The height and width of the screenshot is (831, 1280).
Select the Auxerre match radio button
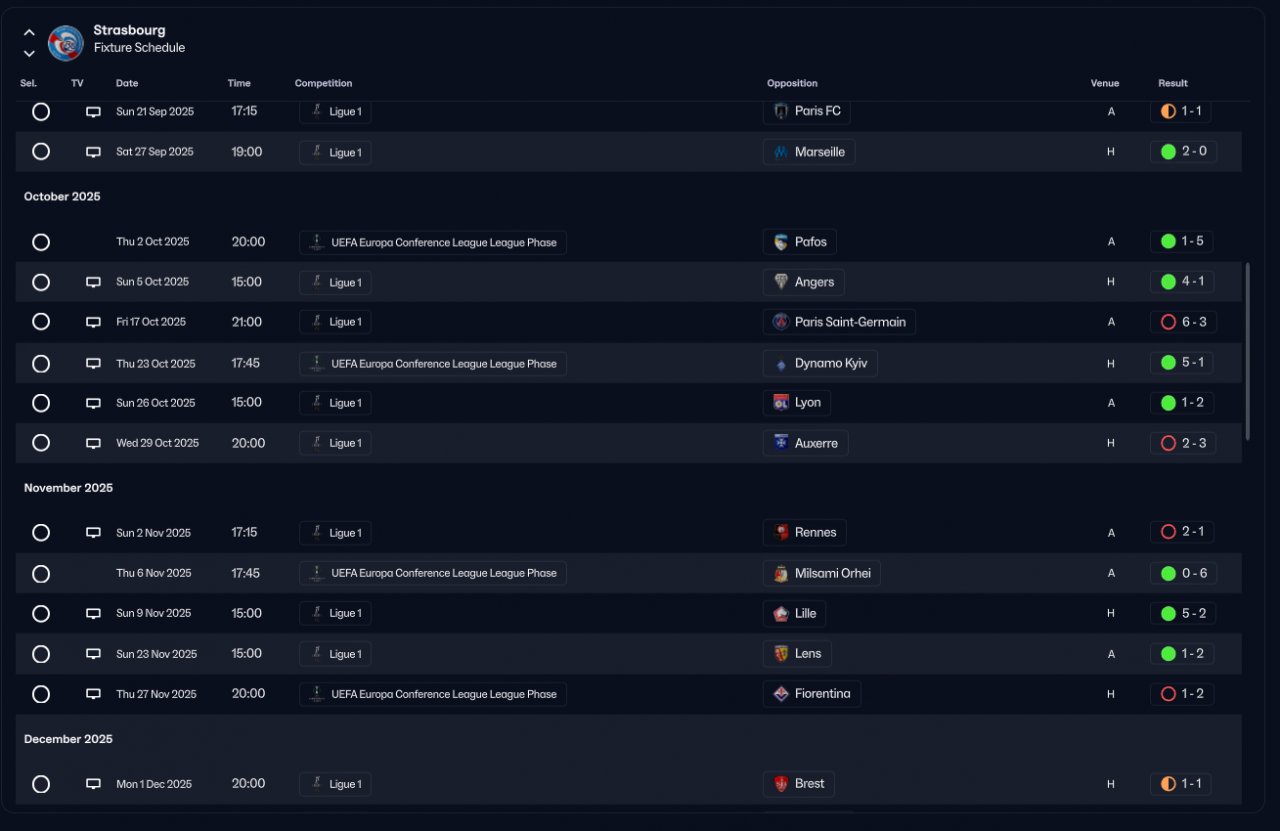41,443
